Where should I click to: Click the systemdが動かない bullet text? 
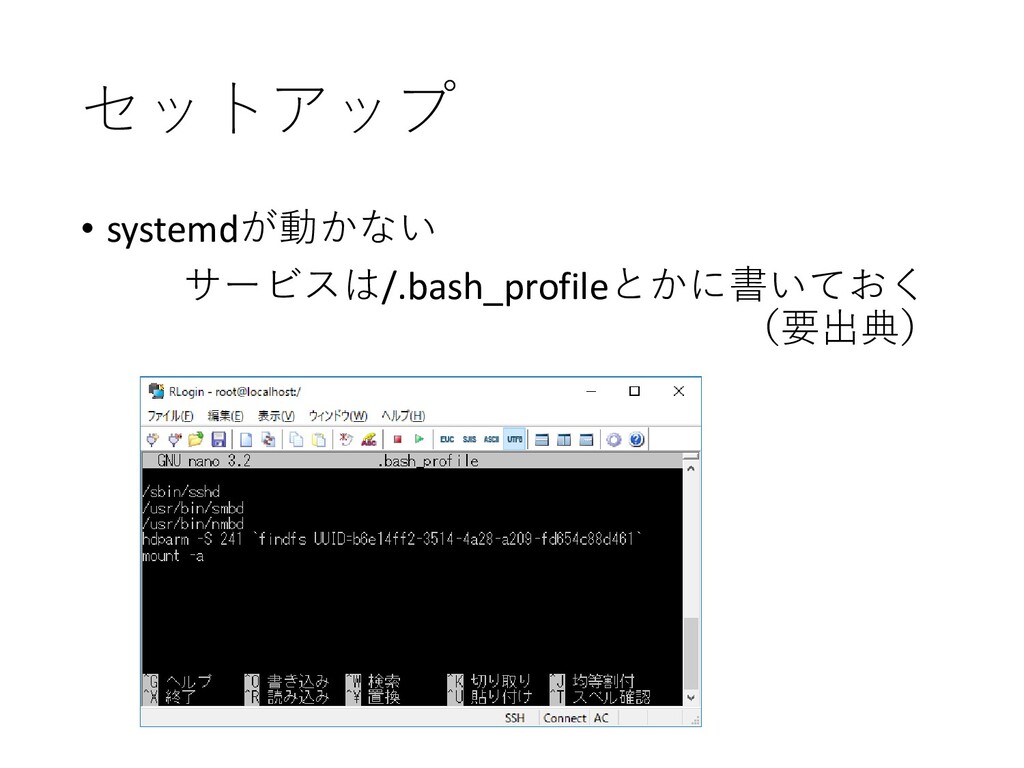pyautogui.click(x=271, y=228)
